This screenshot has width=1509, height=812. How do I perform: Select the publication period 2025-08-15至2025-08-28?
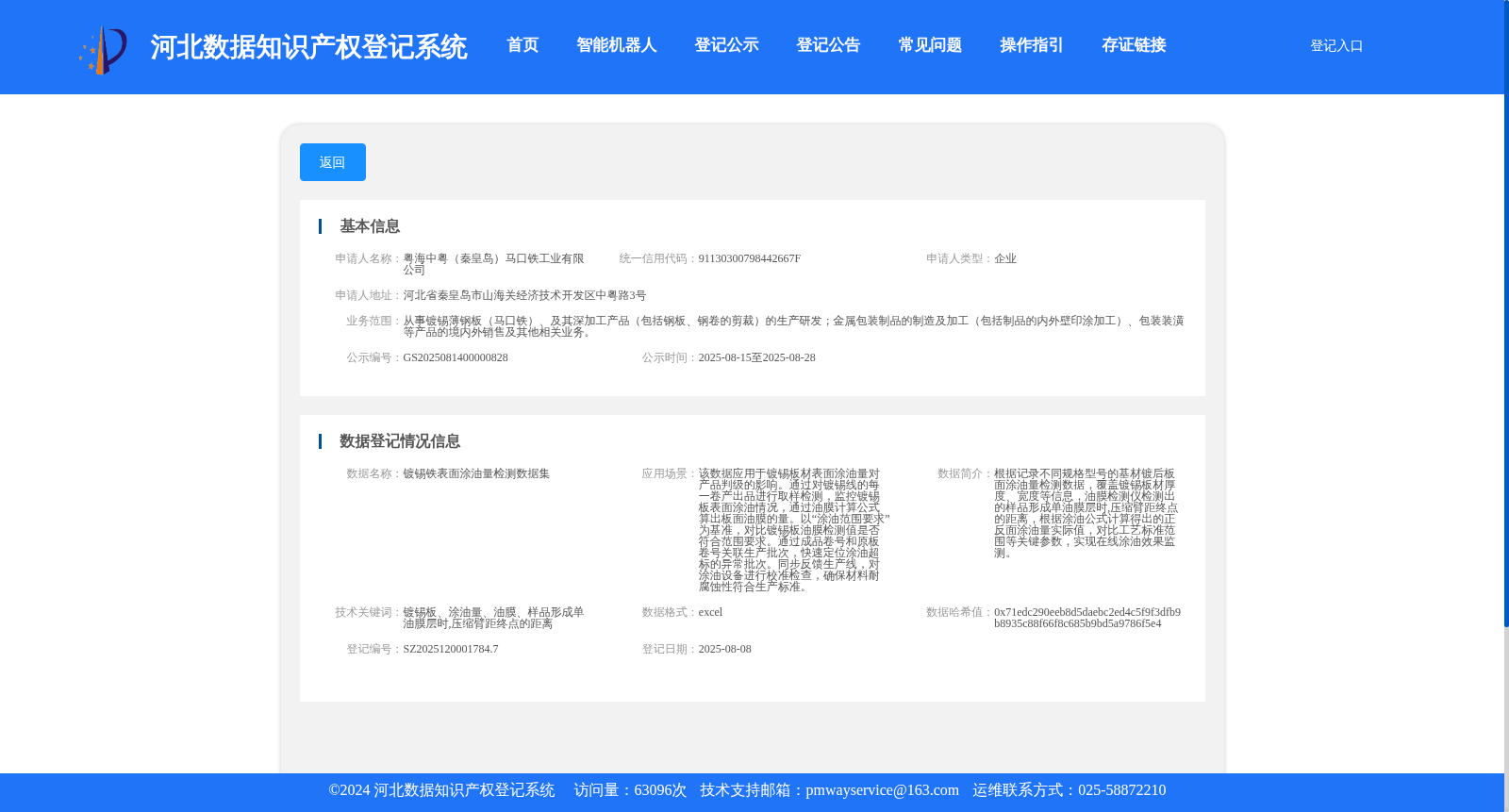pos(757,357)
